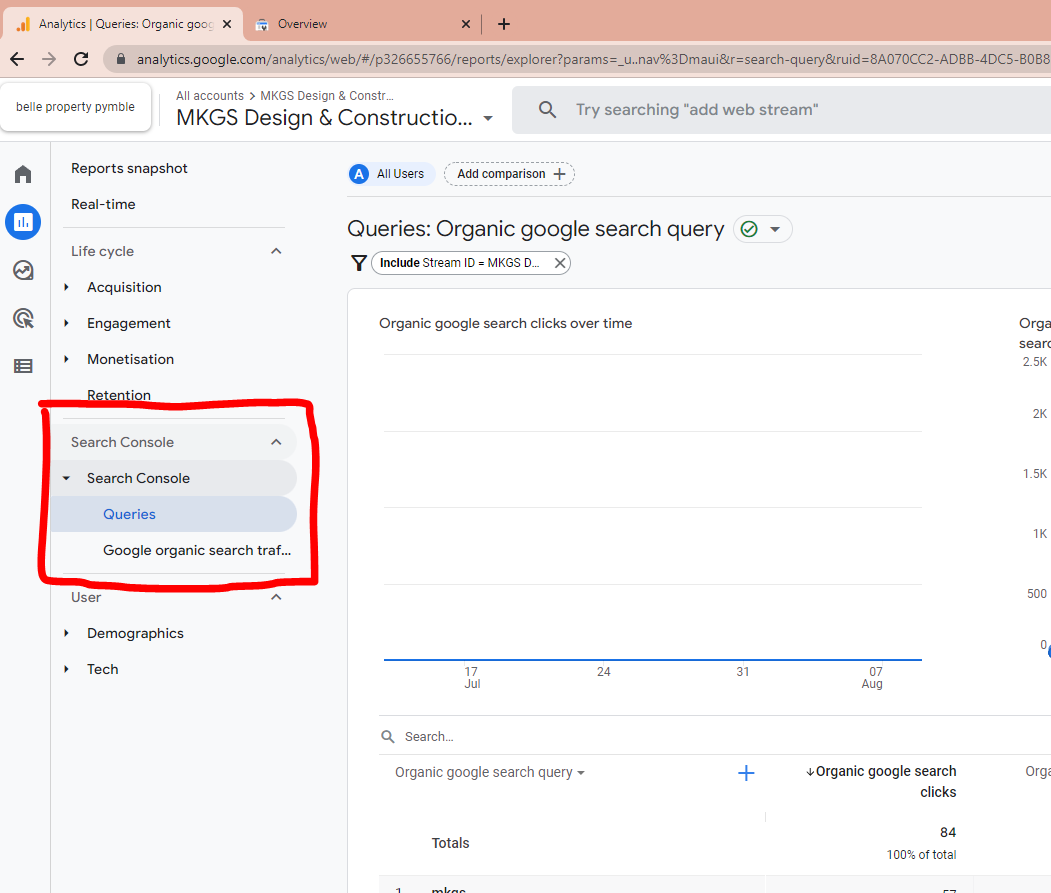Click the Add comparison button
1051x893 pixels.
coord(509,174)
